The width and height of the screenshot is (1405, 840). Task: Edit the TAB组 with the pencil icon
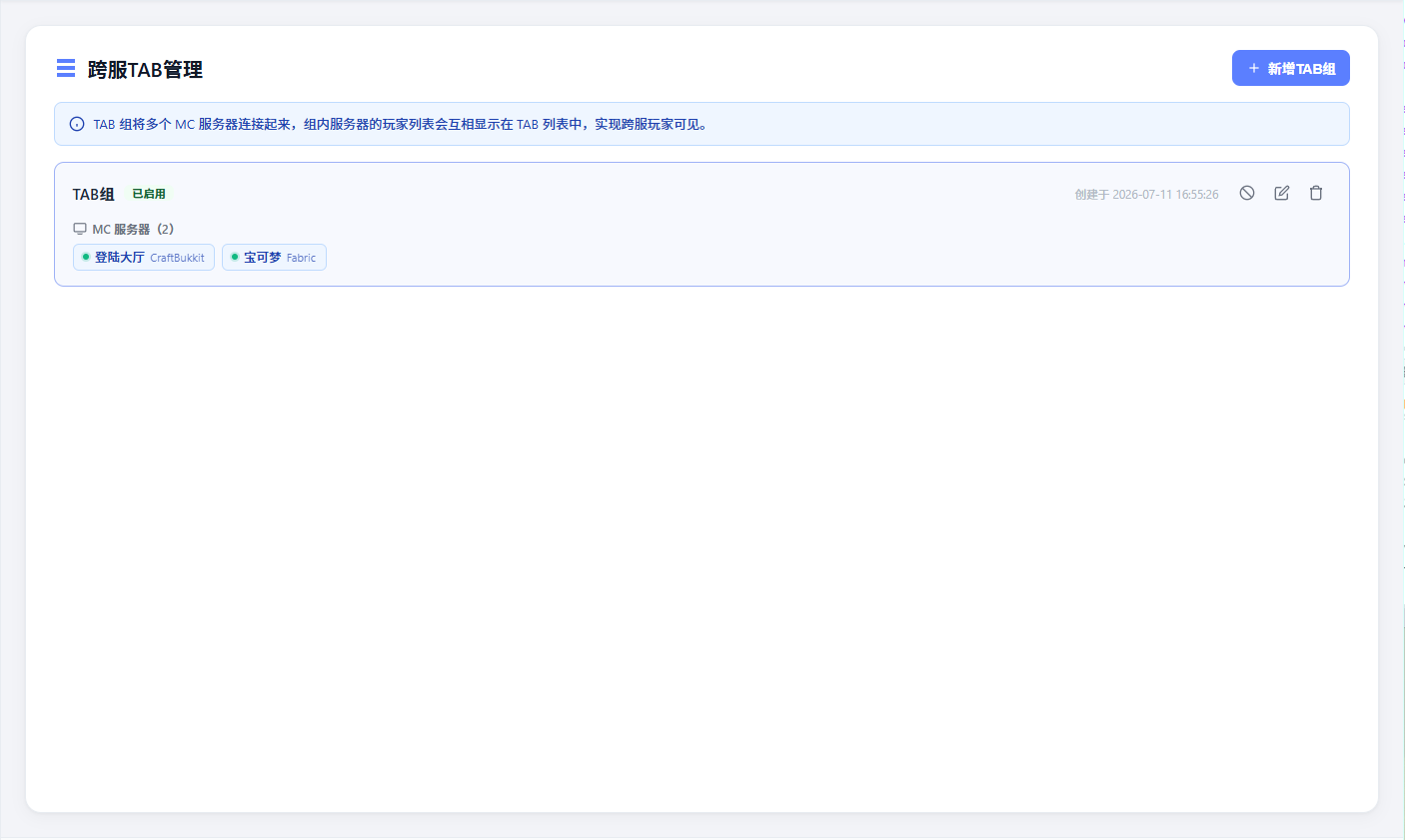coord(1282,193)
